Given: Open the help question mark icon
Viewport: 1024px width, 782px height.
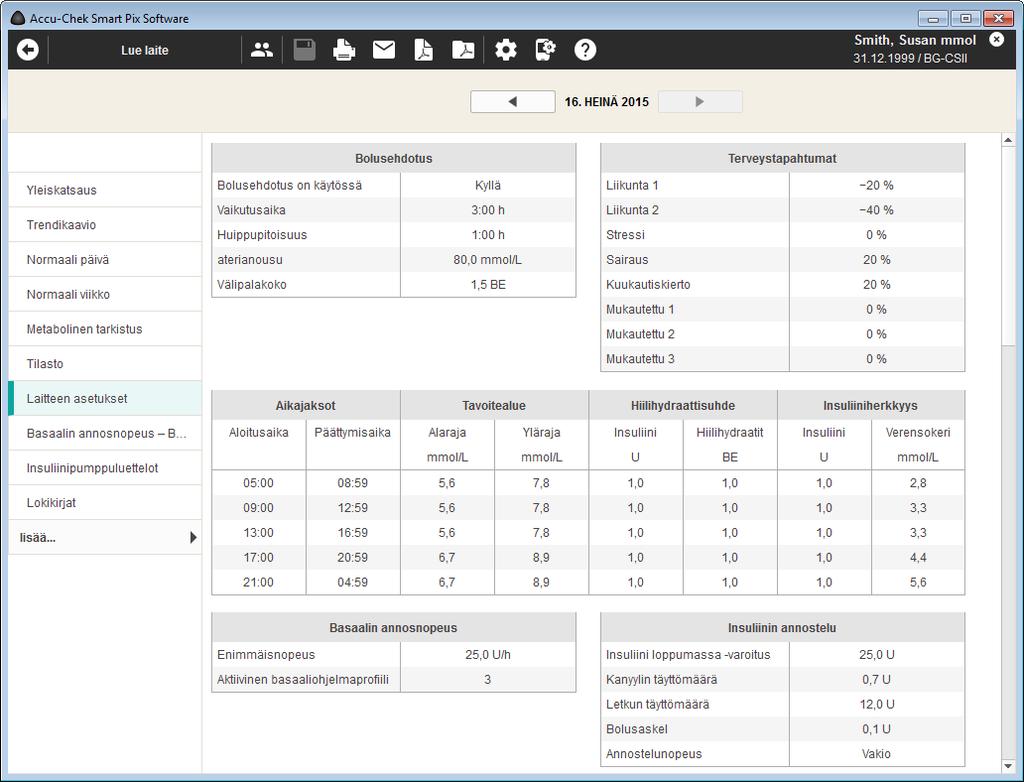Looking at the screenshot, I should click(585, 50).
